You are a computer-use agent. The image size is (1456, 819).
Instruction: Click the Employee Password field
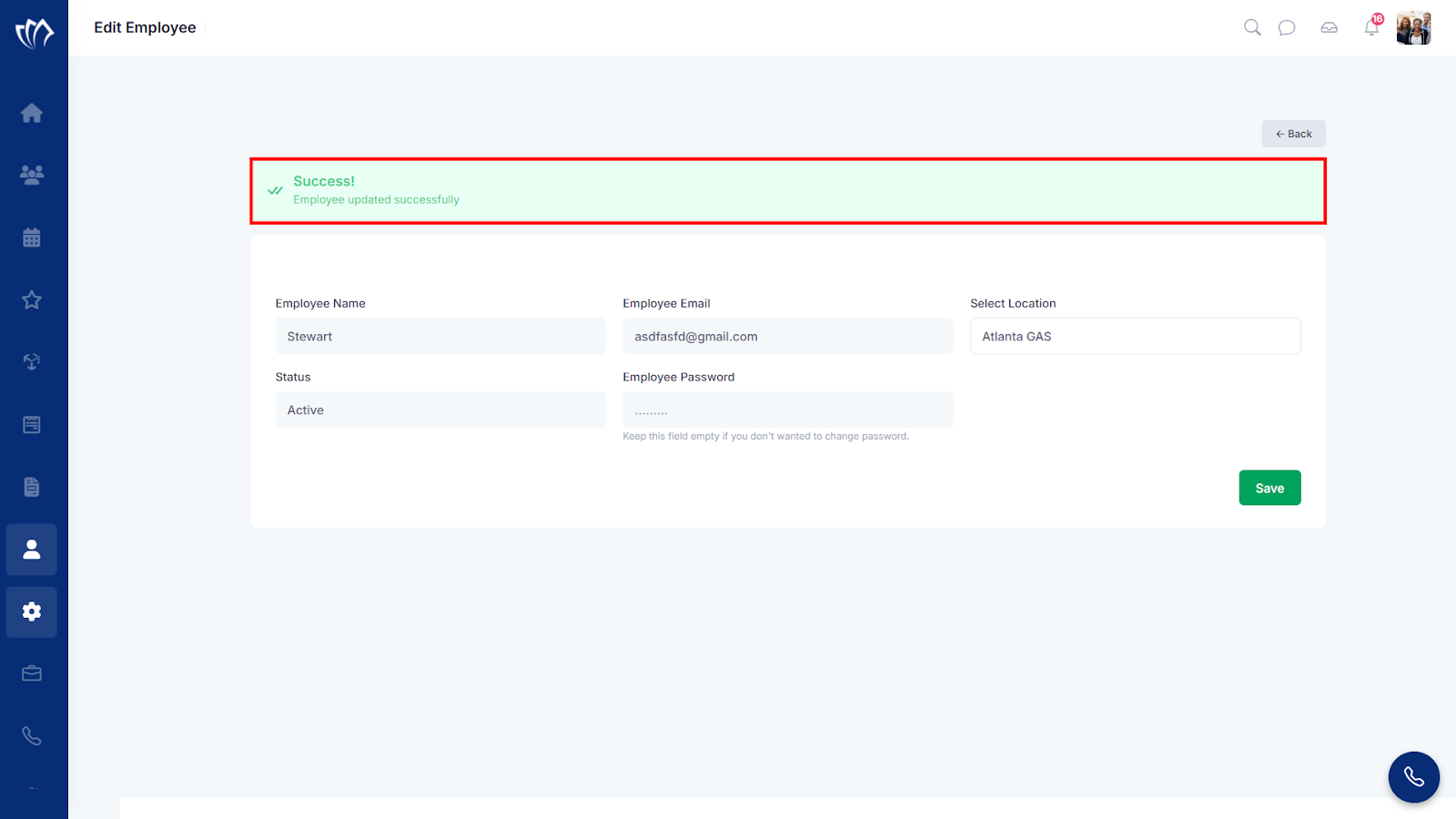click(x=788, y=410)
